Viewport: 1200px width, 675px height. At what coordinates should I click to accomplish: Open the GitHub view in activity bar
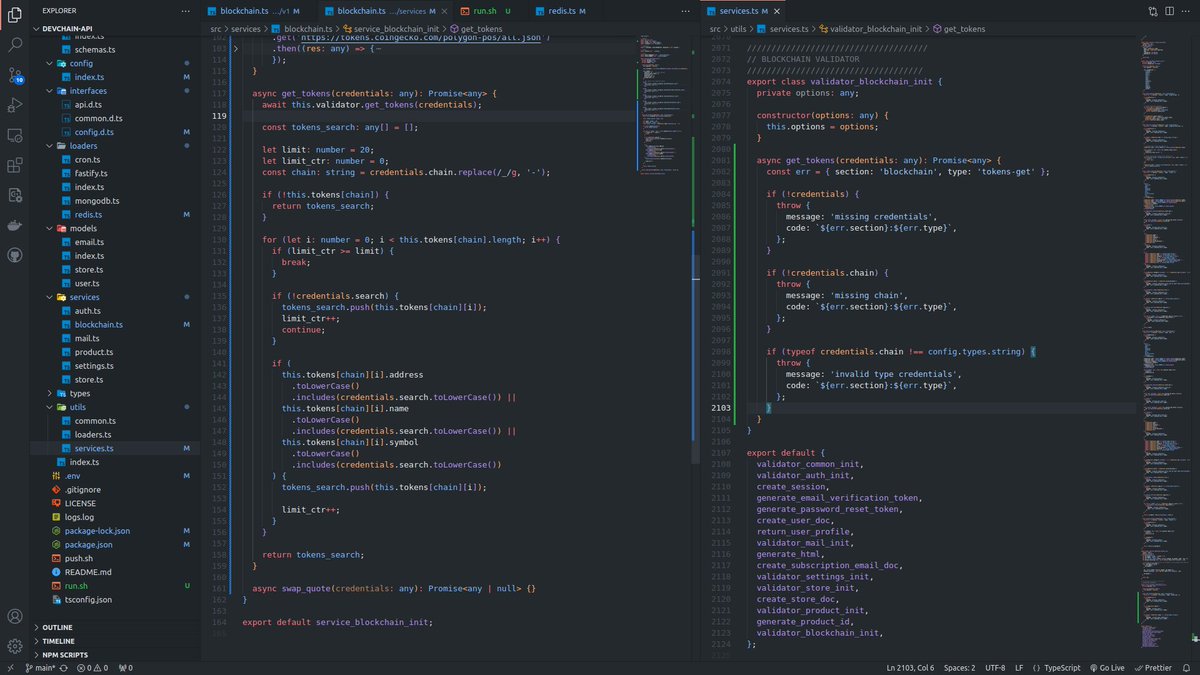[15, 255]
